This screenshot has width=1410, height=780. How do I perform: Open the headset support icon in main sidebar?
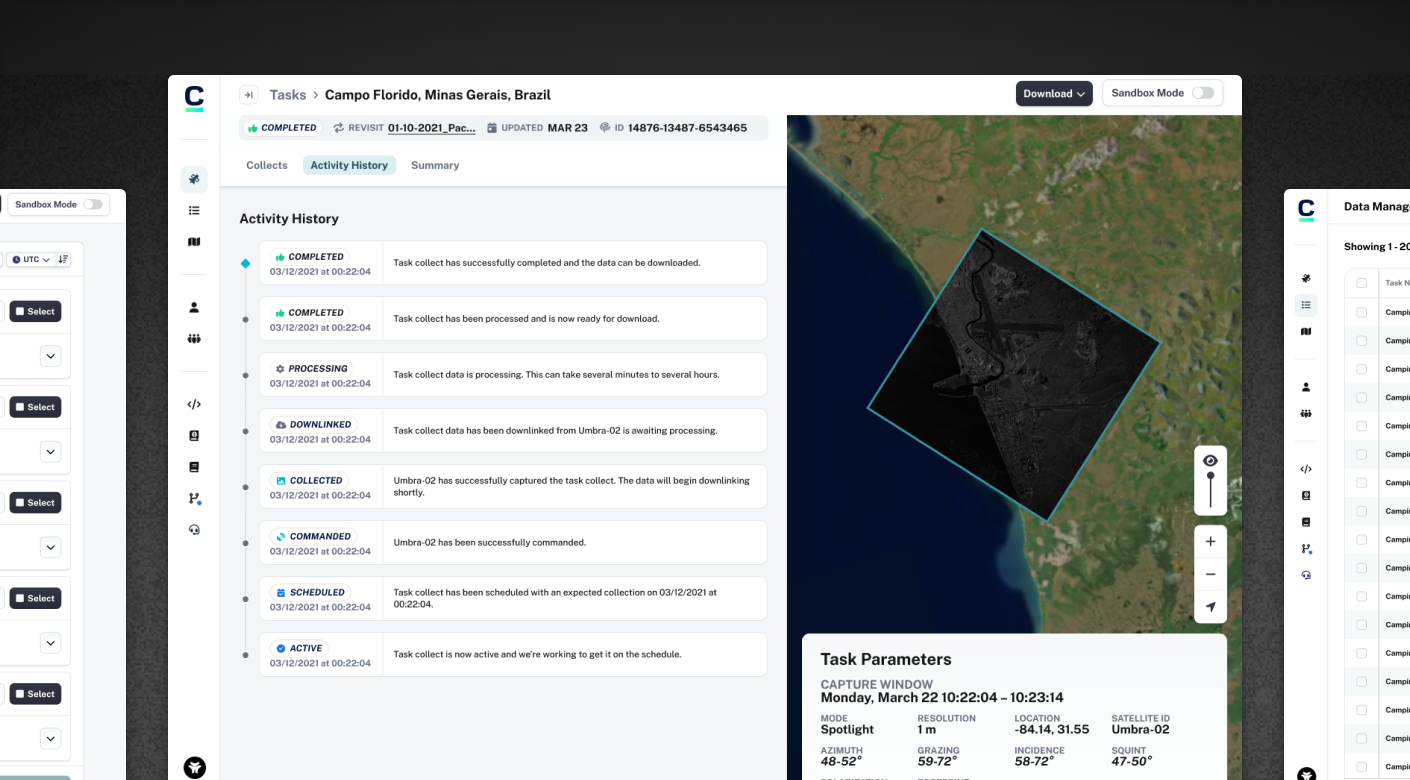coord(194,530)
